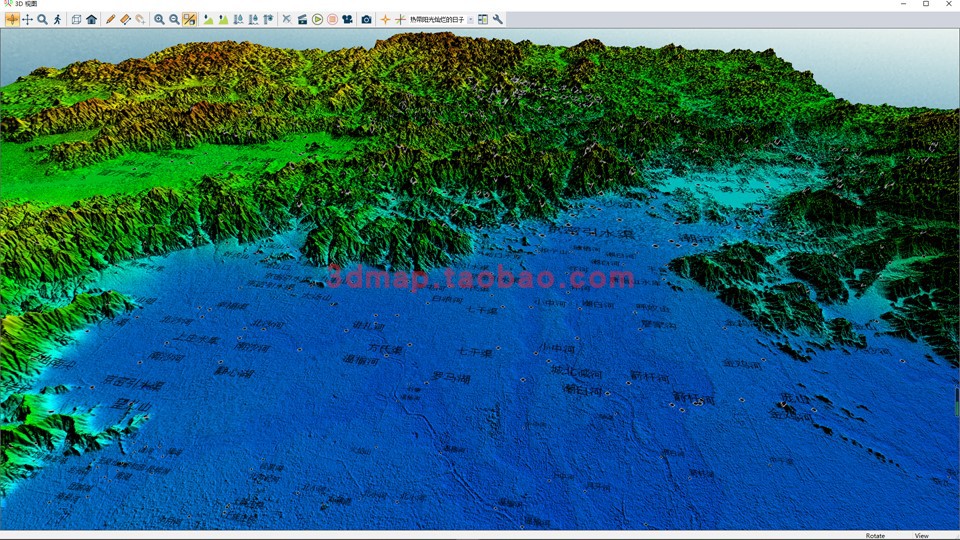The image size is (960, 540).
Task: Play the fly-through with green button
Action: pyautogui.click(x=317, y=20)
